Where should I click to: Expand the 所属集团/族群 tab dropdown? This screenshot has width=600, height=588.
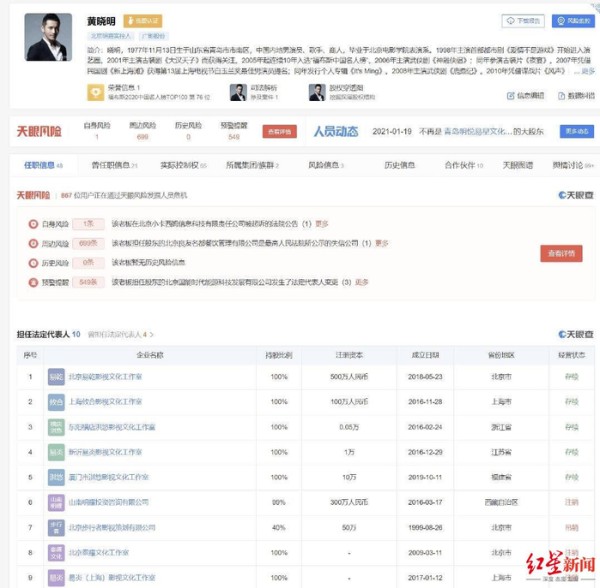tap(252, 164)
